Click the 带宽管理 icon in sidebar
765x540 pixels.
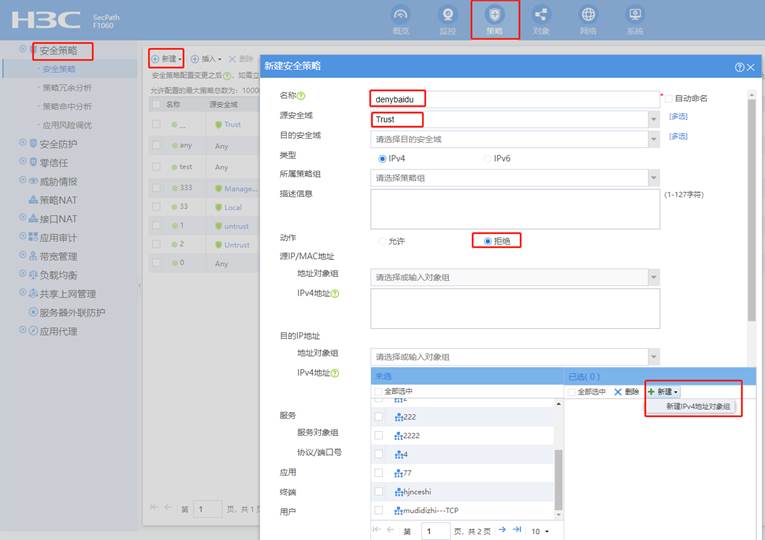(x=33, y=256)
